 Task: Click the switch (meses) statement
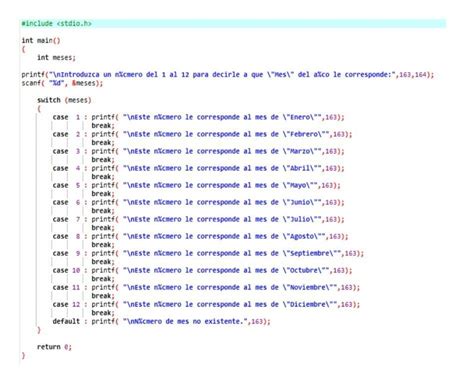click(64, 100)
